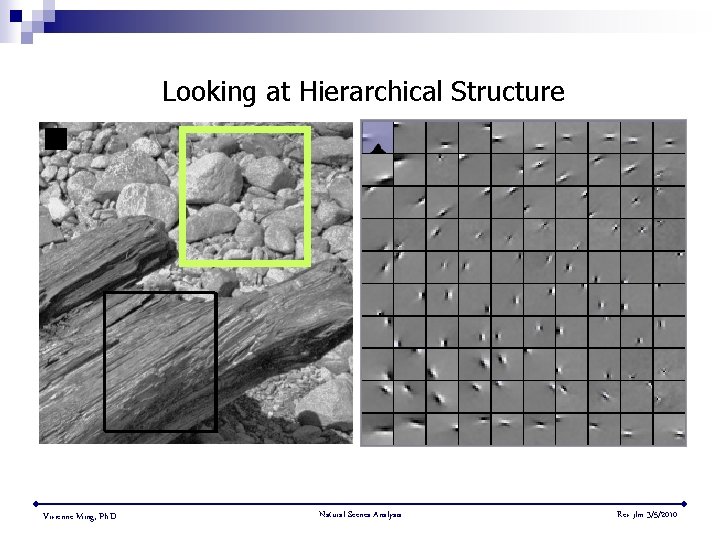720x540 pixels.
Task: Click the purple highlighted tile in the filter grid
Action: pyautogui.click(x=377, y=137)
